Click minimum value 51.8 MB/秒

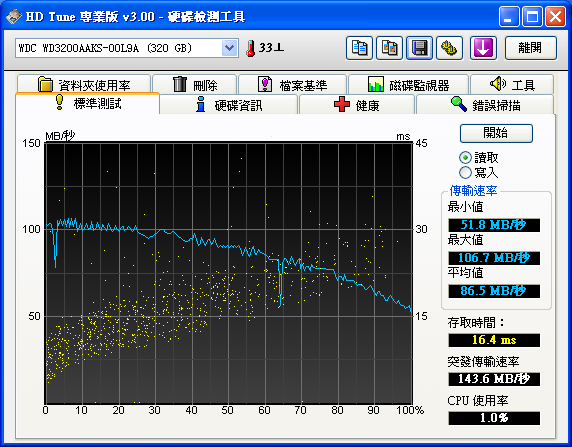click(494, 225)
